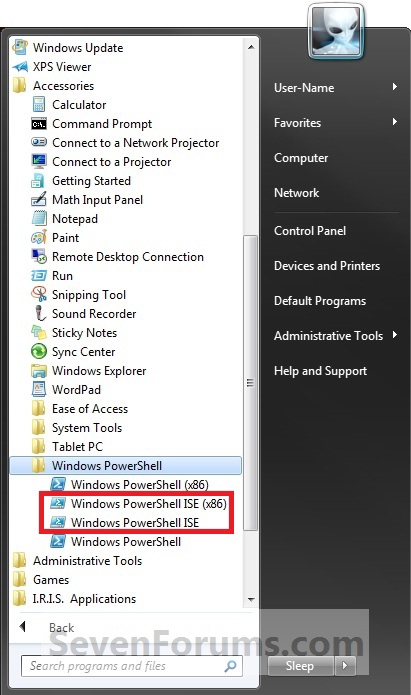The height and width of the screenshot is (695, 411).
Task: Click the user account alien picture
Action: coord(337,33)
